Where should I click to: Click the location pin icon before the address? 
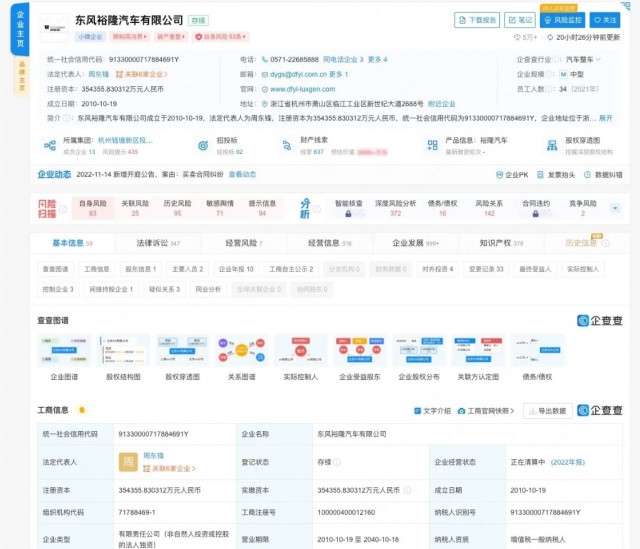264,104
